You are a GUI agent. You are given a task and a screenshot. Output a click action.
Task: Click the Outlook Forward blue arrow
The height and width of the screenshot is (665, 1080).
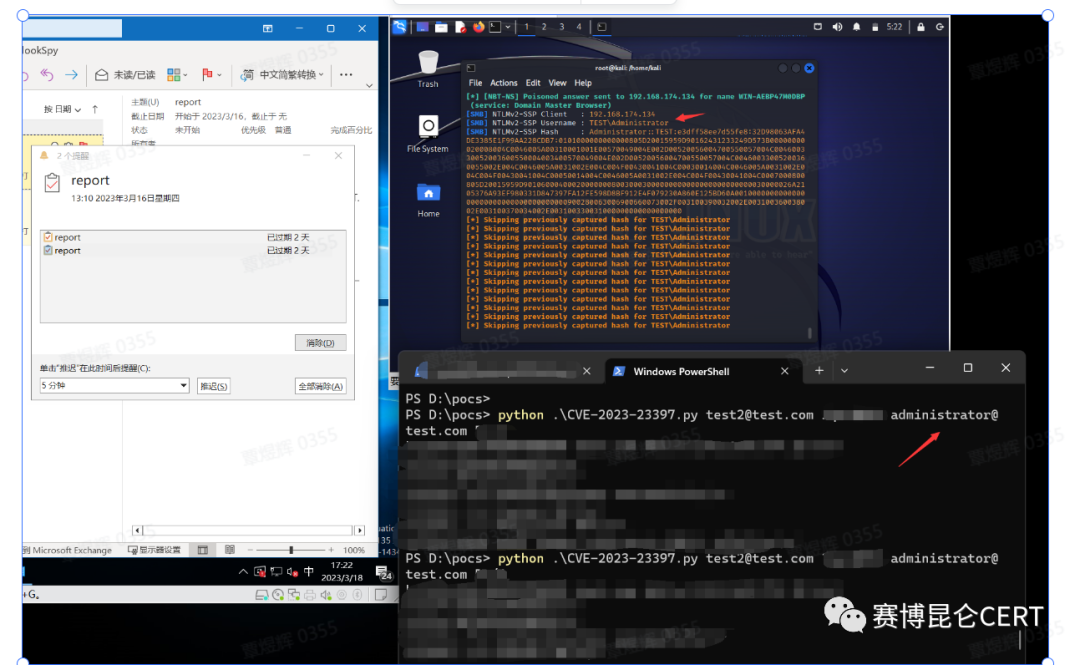(71, 74)
